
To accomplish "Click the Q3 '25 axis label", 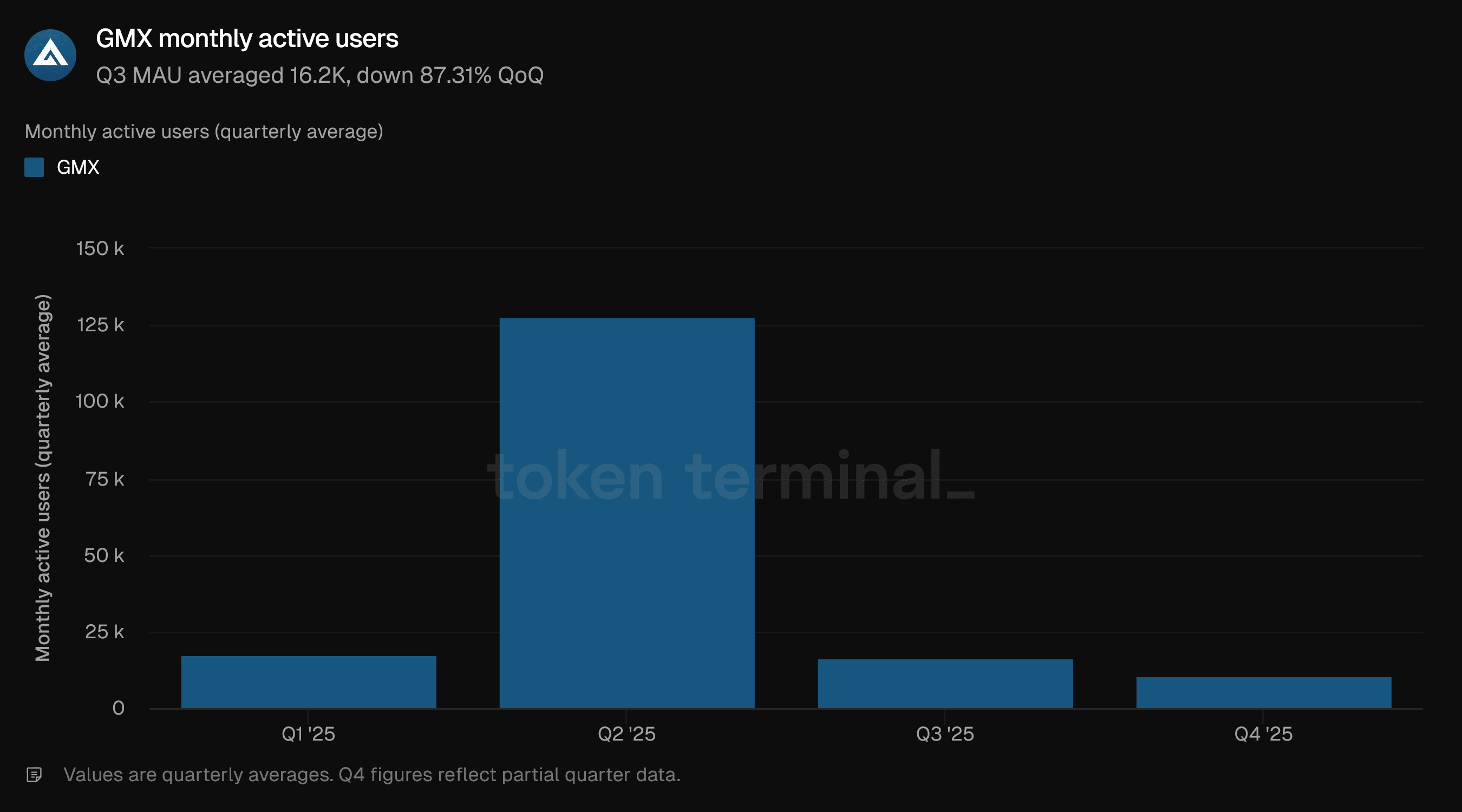I will click(945, 734).
